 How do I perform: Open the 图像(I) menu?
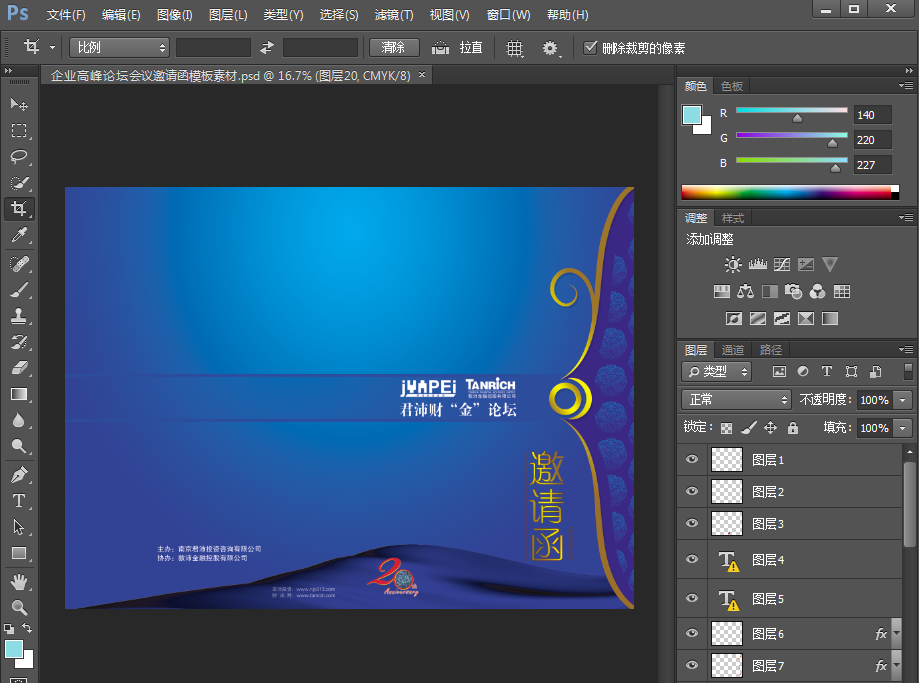tap(175, 15)
